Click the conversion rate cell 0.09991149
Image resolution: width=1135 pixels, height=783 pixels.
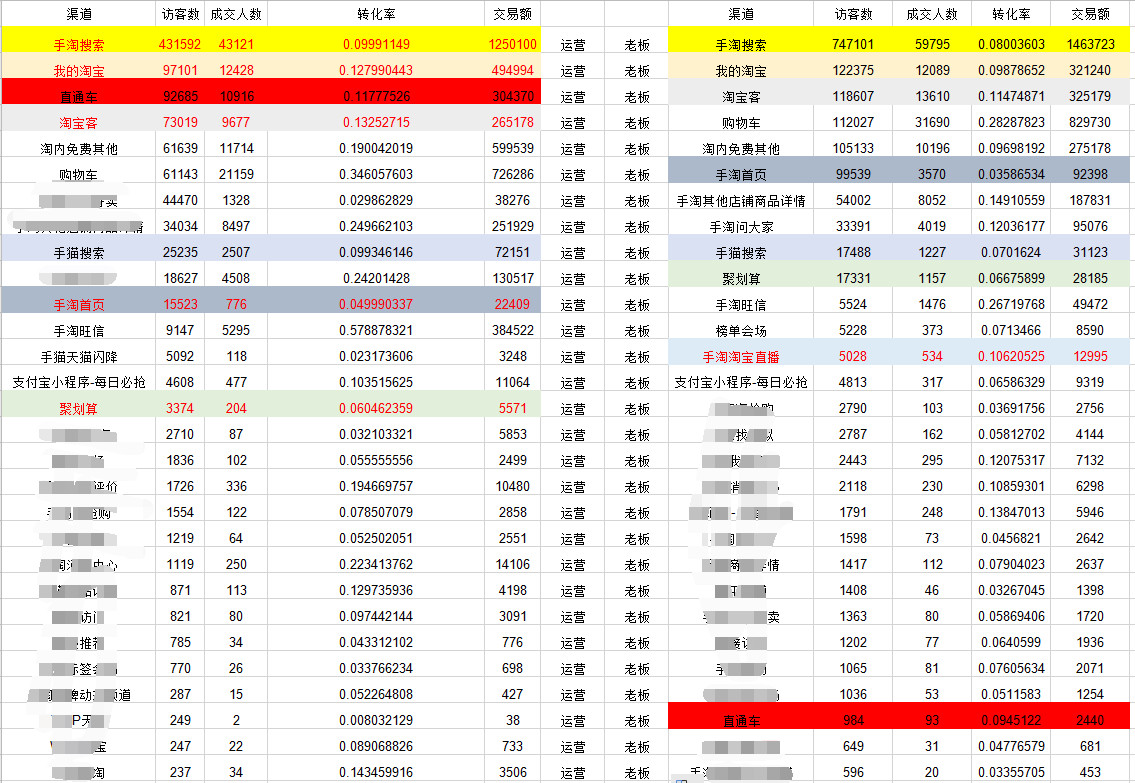[x=376, y=44]
